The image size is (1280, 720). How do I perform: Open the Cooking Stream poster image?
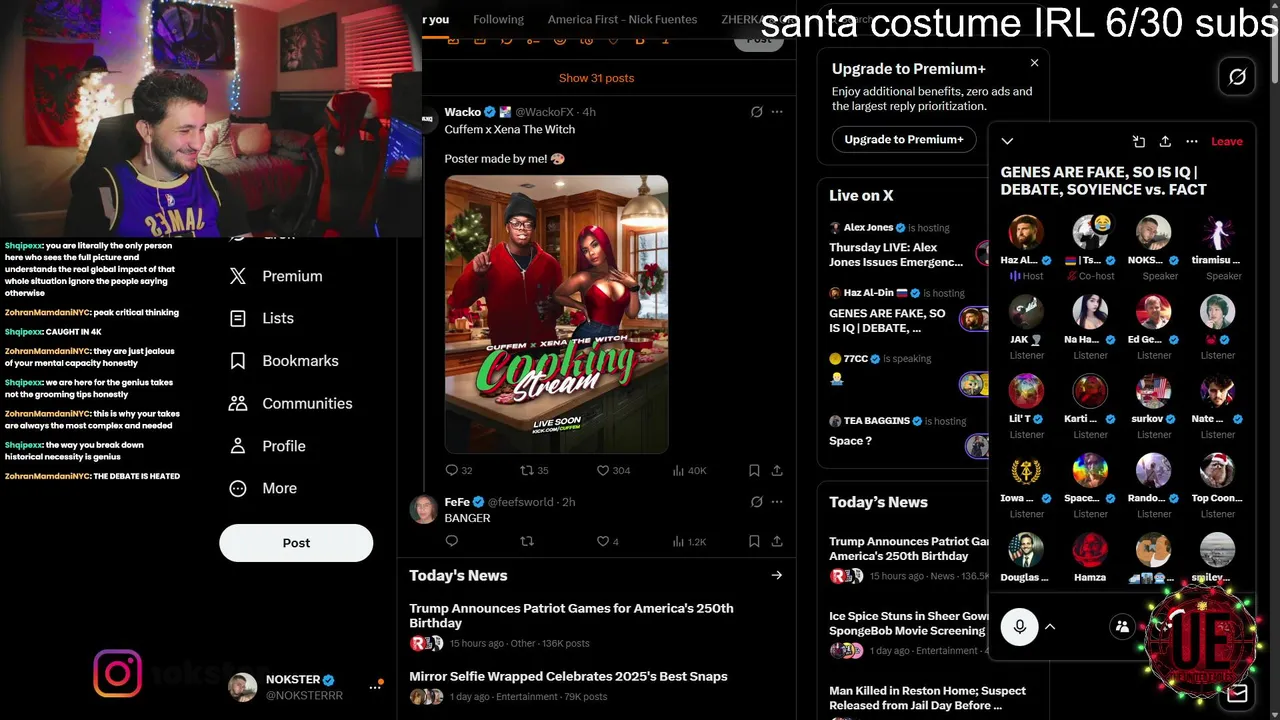tap(556, 314)
